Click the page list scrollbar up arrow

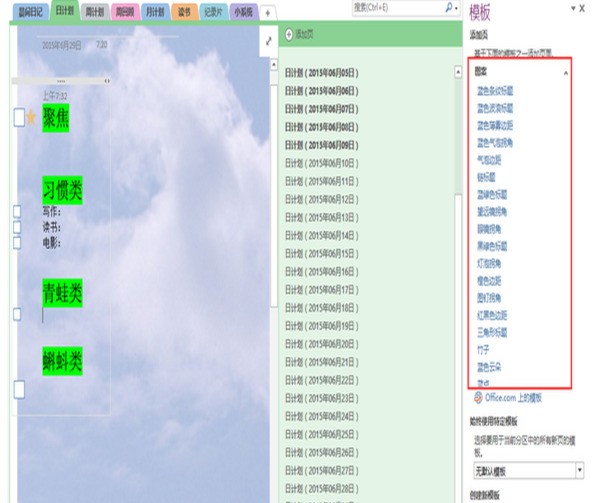[458, 72]
